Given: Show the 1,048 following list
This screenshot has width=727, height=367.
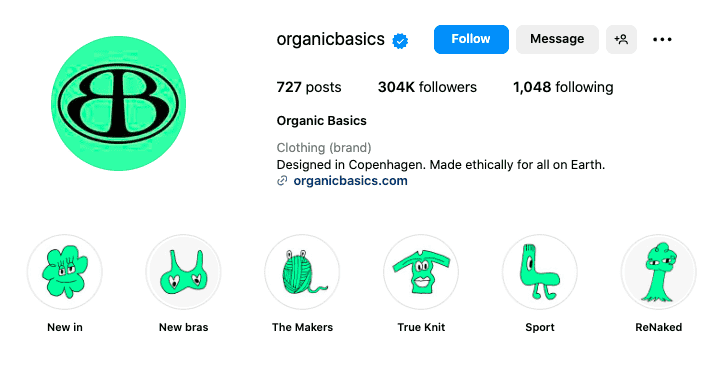Looking at the screenshot, I should pyautogui.click(x=563, y=87).
